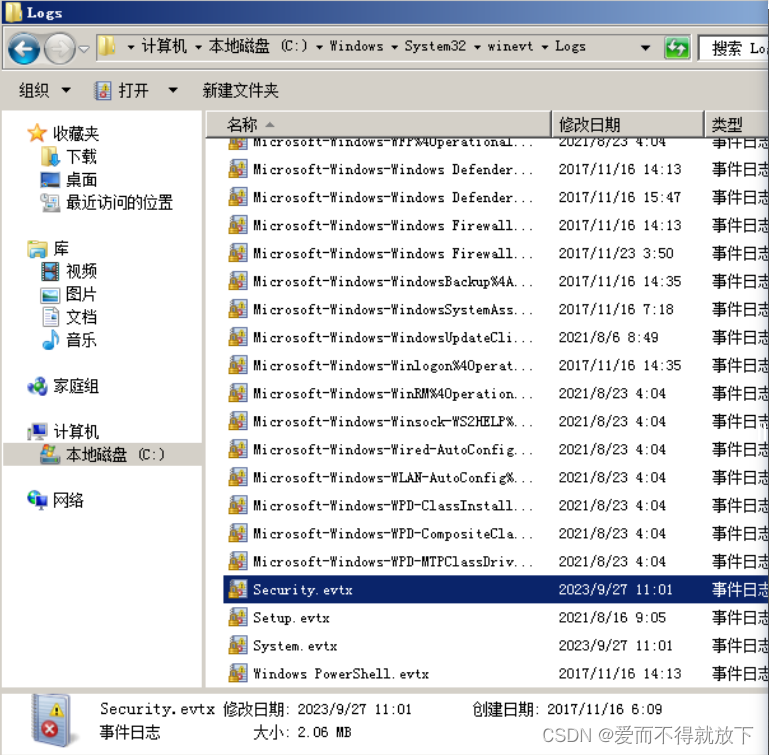The height and width of the screenshot is (755, 769).
Task: Select 库 libraries icon
Action: (37, 248)
